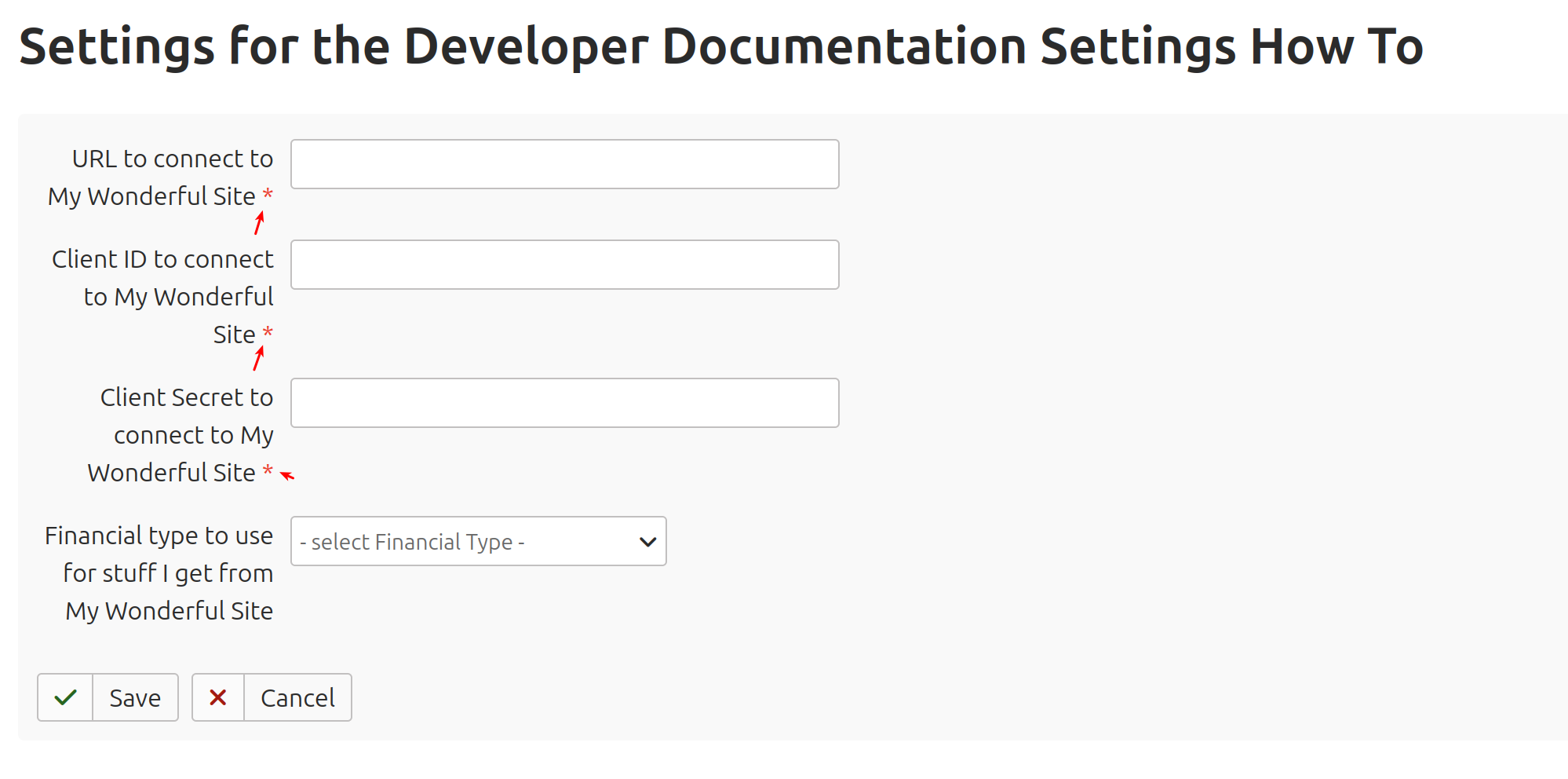Focus the Client Secret input field
The width and height of the screenshot is (1568, 779).
564,403
